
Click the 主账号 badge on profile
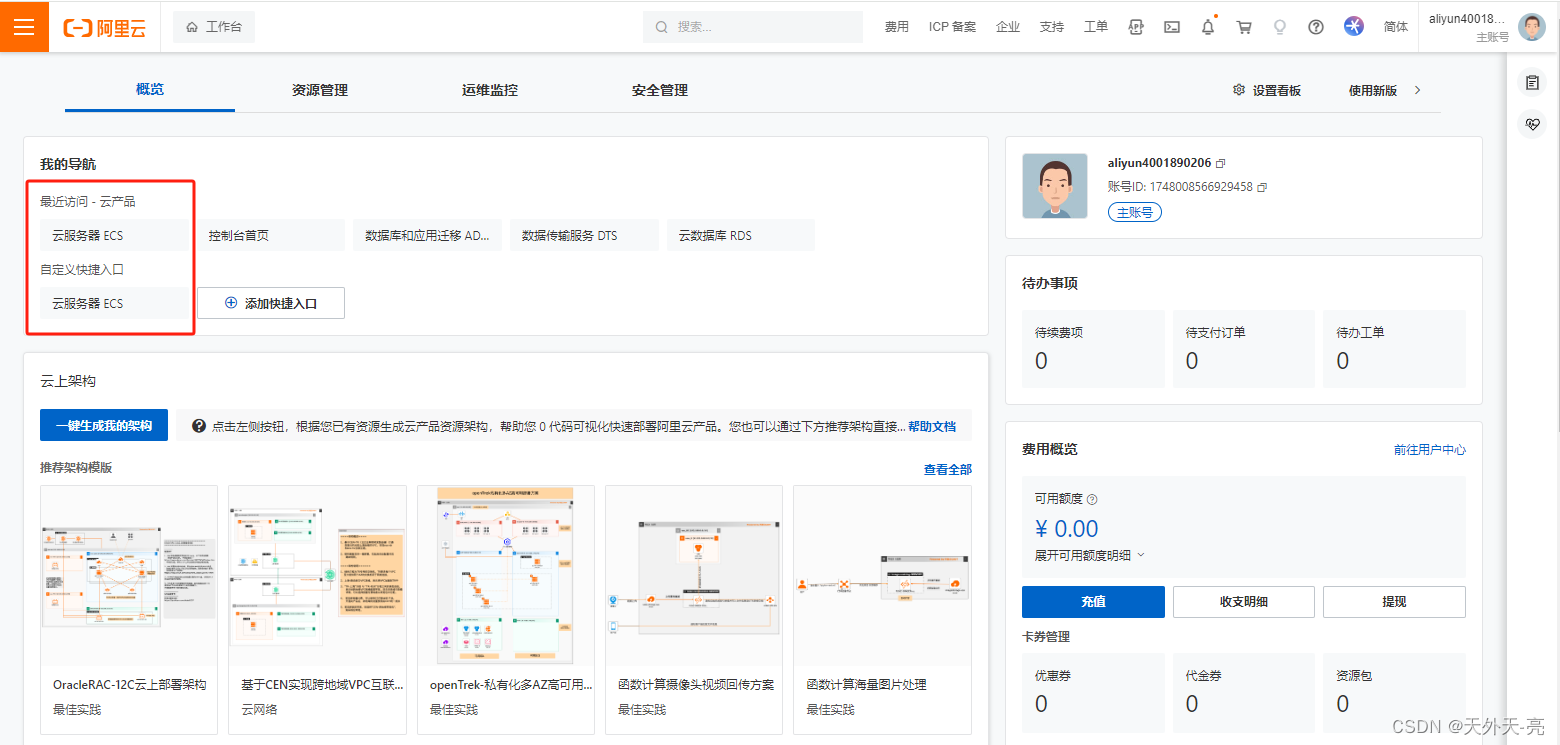coord(1135,212)
